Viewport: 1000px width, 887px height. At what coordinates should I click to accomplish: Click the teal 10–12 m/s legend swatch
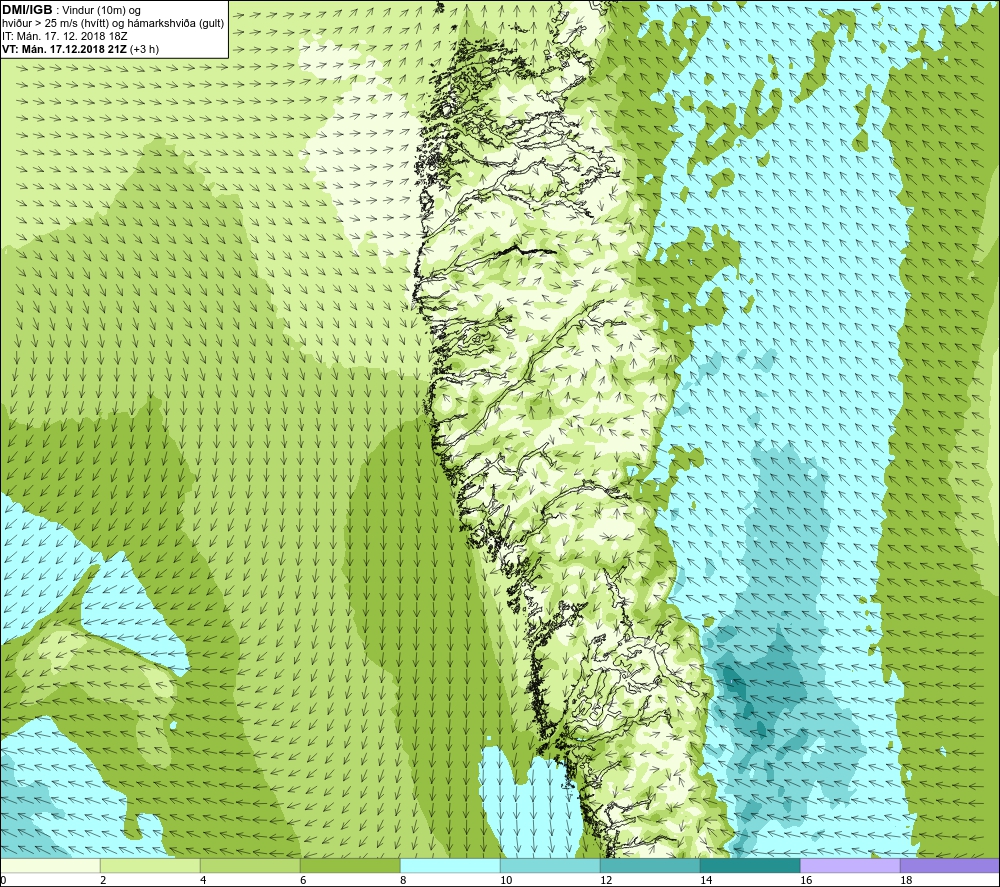(550, 866)
